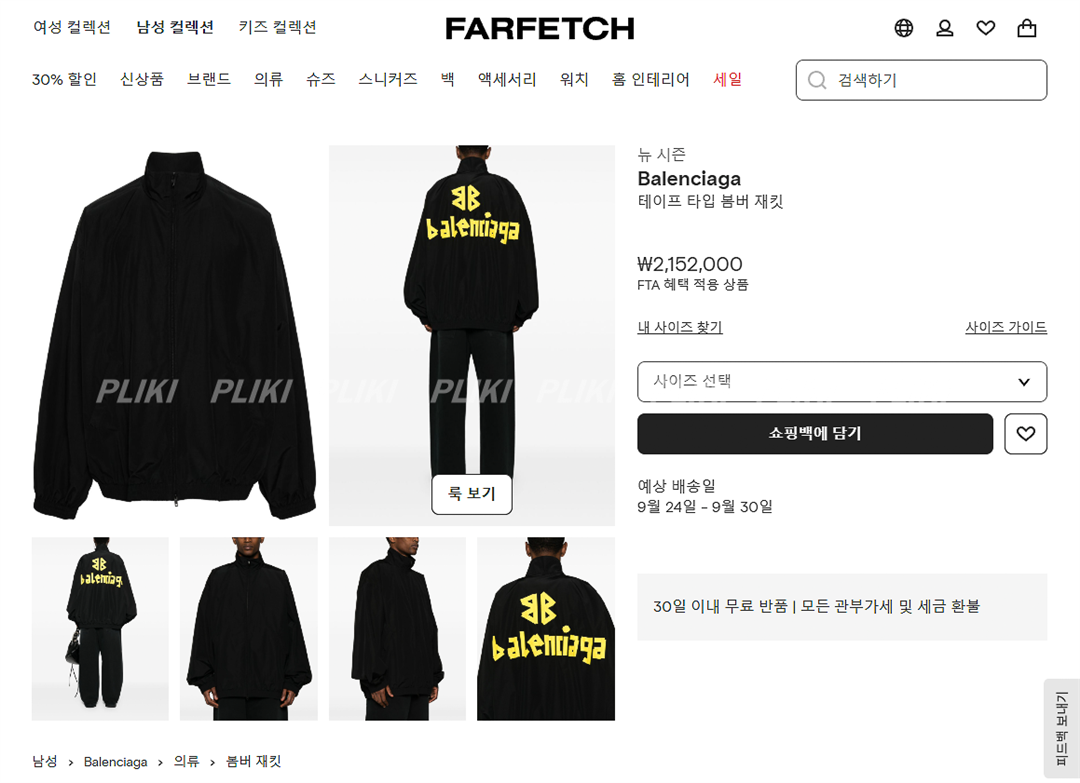Switch to the 키즈 컬렉션 tab
Viewport: 1080px width, 783px height.
[x=278, y=27]
